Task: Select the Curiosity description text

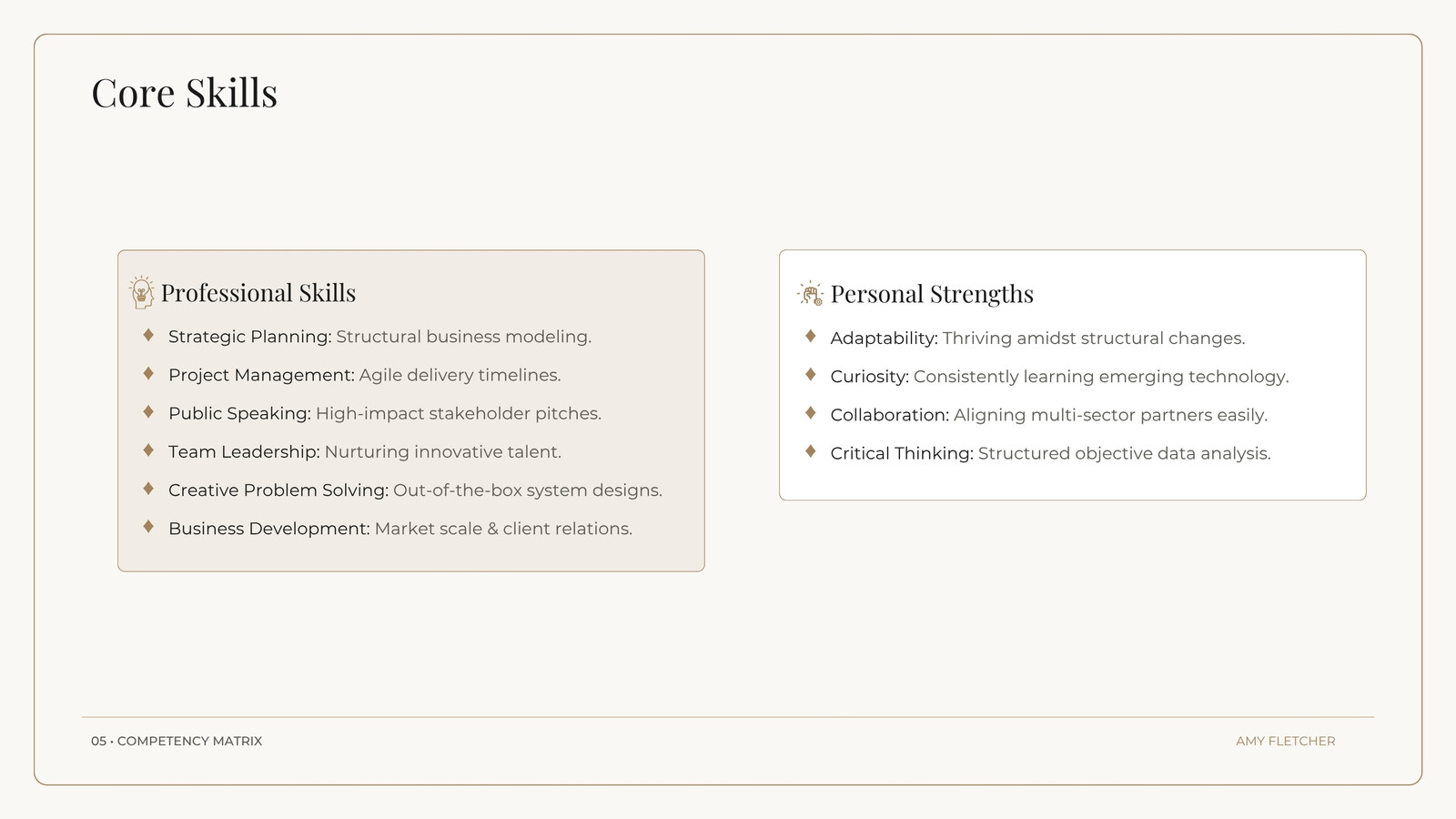Action: 1101,377
